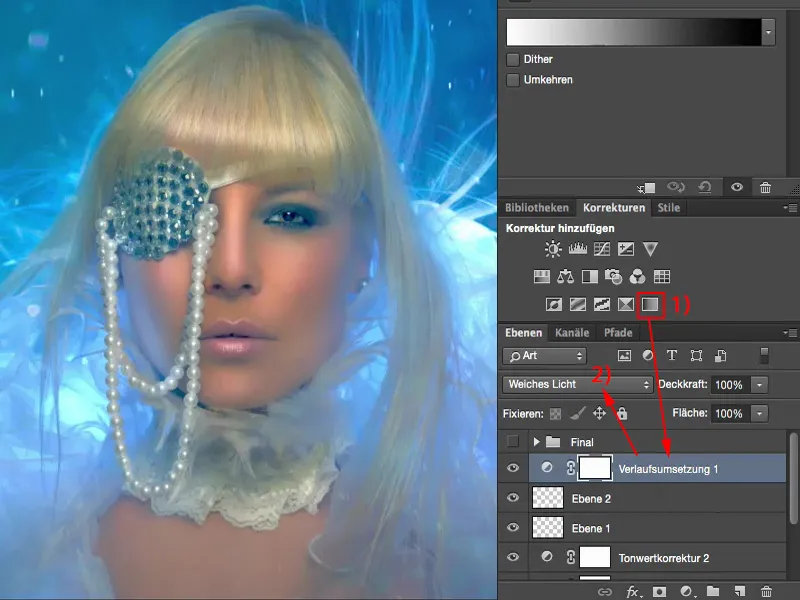Screen dimensions: 800x600
Task: Add a Color Balance adjustment (scales icon)
Action: click(565, 277)
